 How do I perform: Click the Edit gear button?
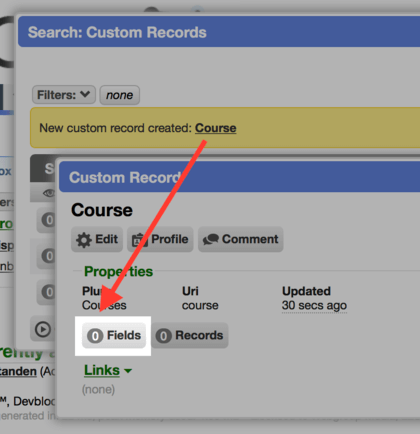(97, 239)
